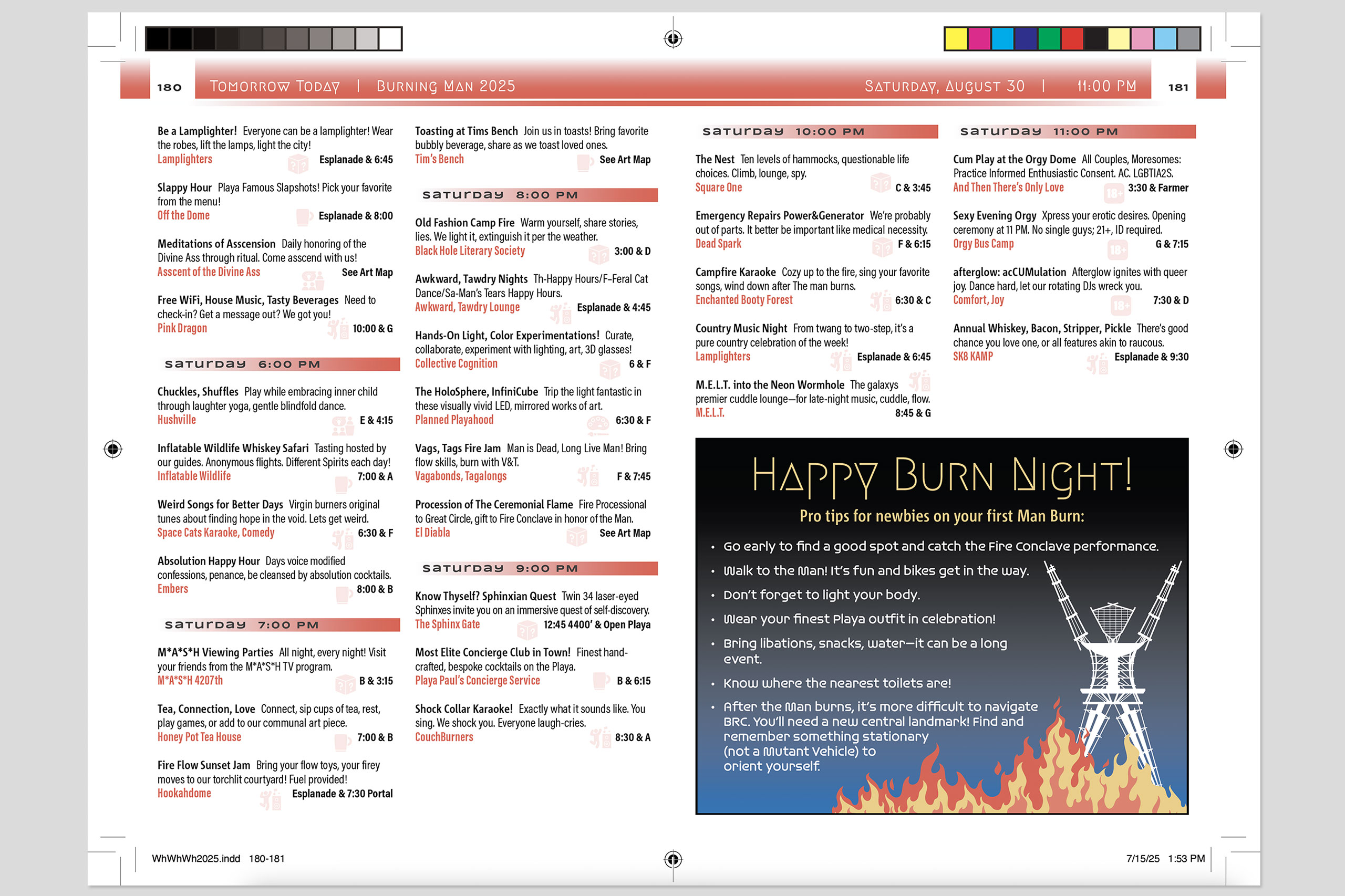Click the Pink Dragon camp name
Image resolution: width=1345 pixels, height=896 pixels.
182,328
